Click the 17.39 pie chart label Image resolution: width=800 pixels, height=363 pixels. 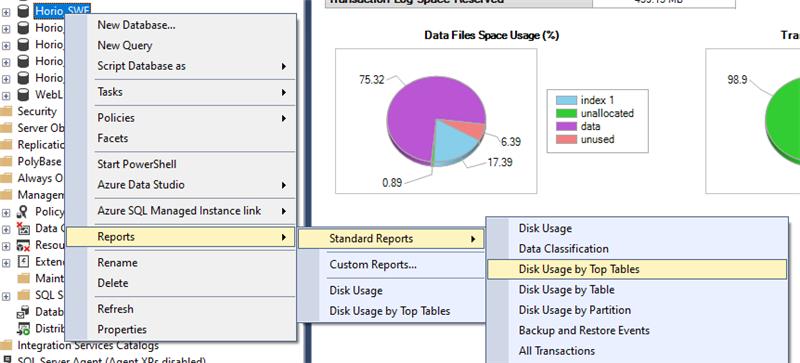click(500, 162)
